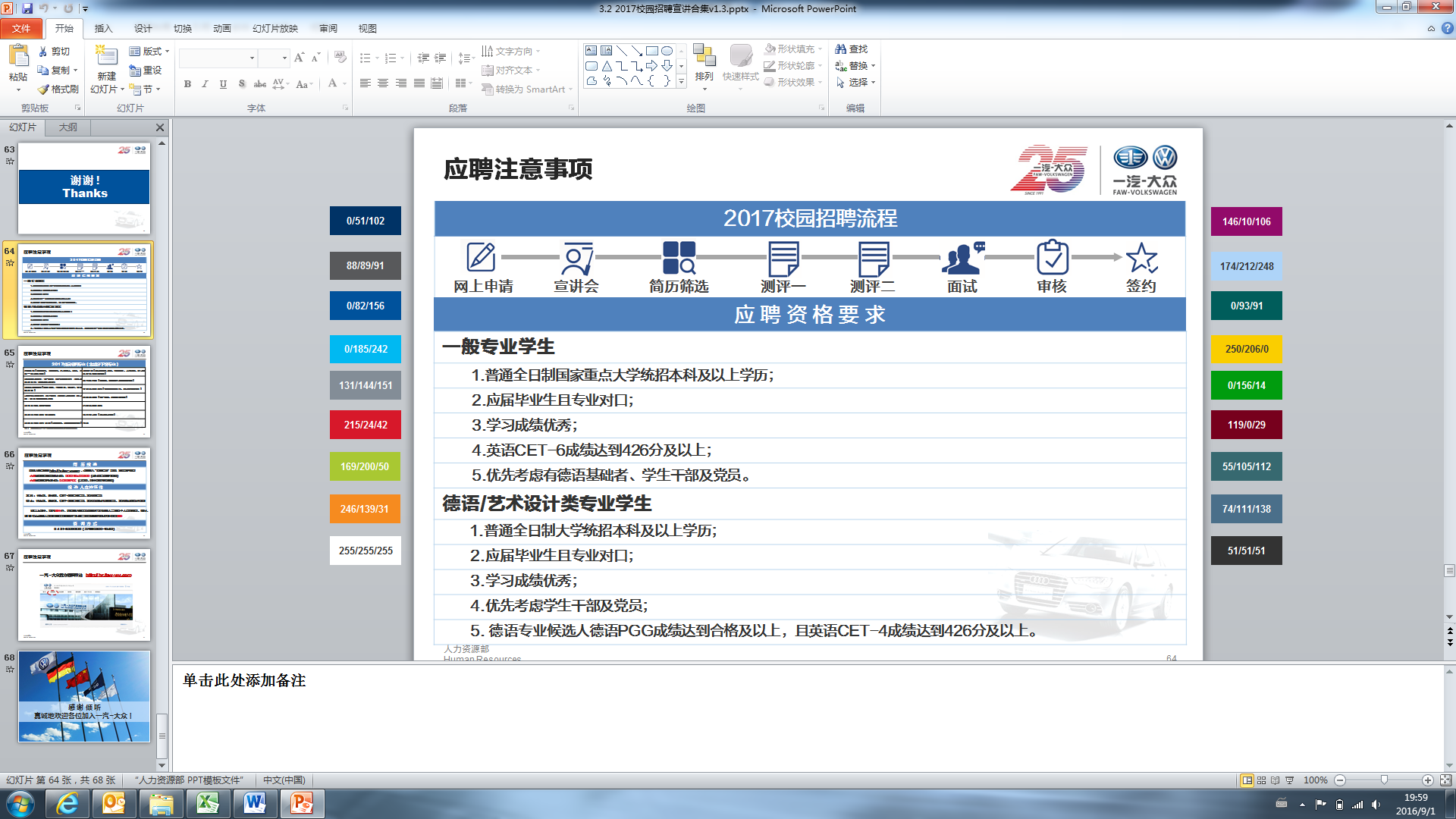Click the Format Painter (格式刷) icon
1456x819 pixels.
[x=44, y=89]
